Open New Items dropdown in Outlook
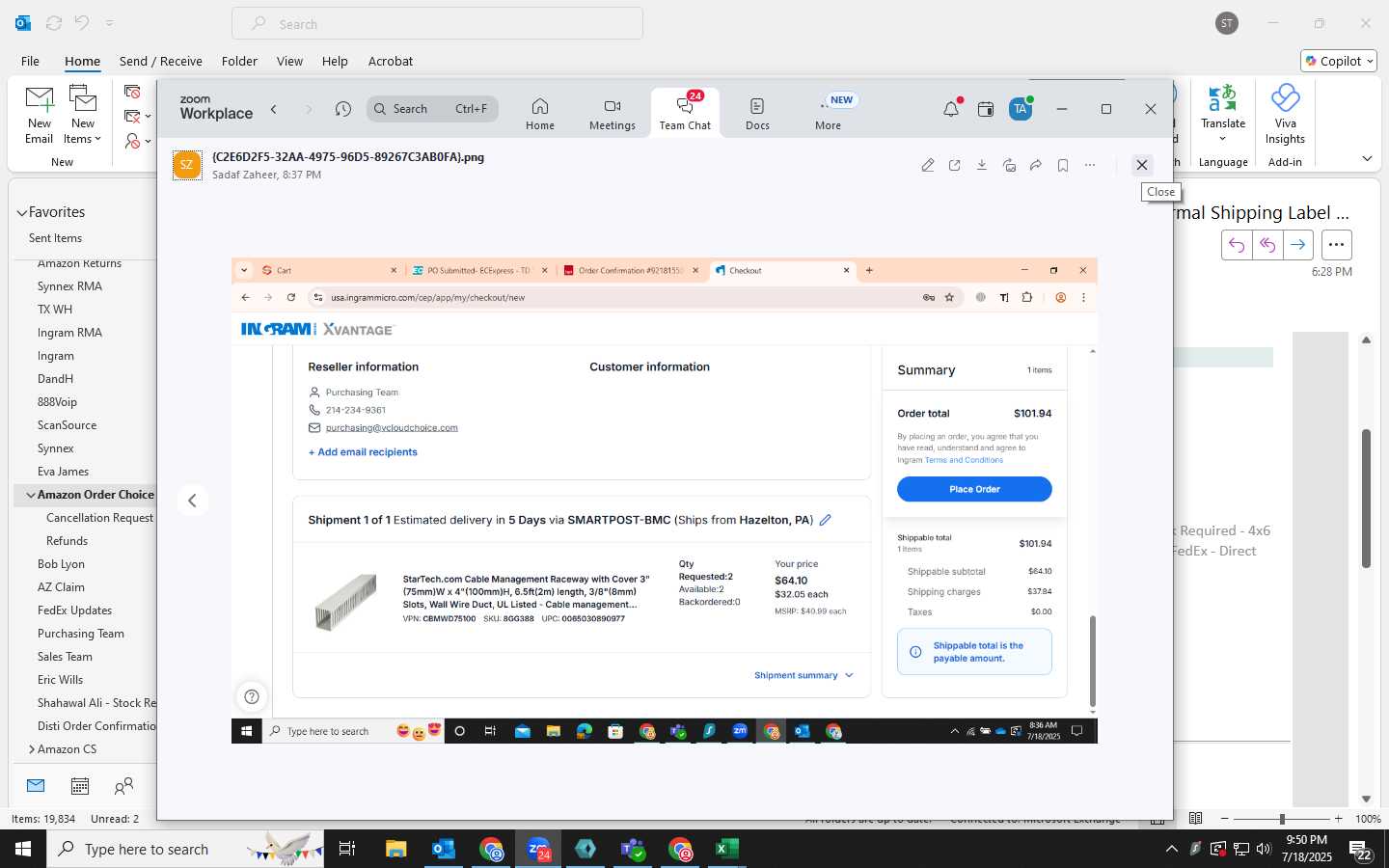This screenshot has height=868, width=1389. click(83, 116)
